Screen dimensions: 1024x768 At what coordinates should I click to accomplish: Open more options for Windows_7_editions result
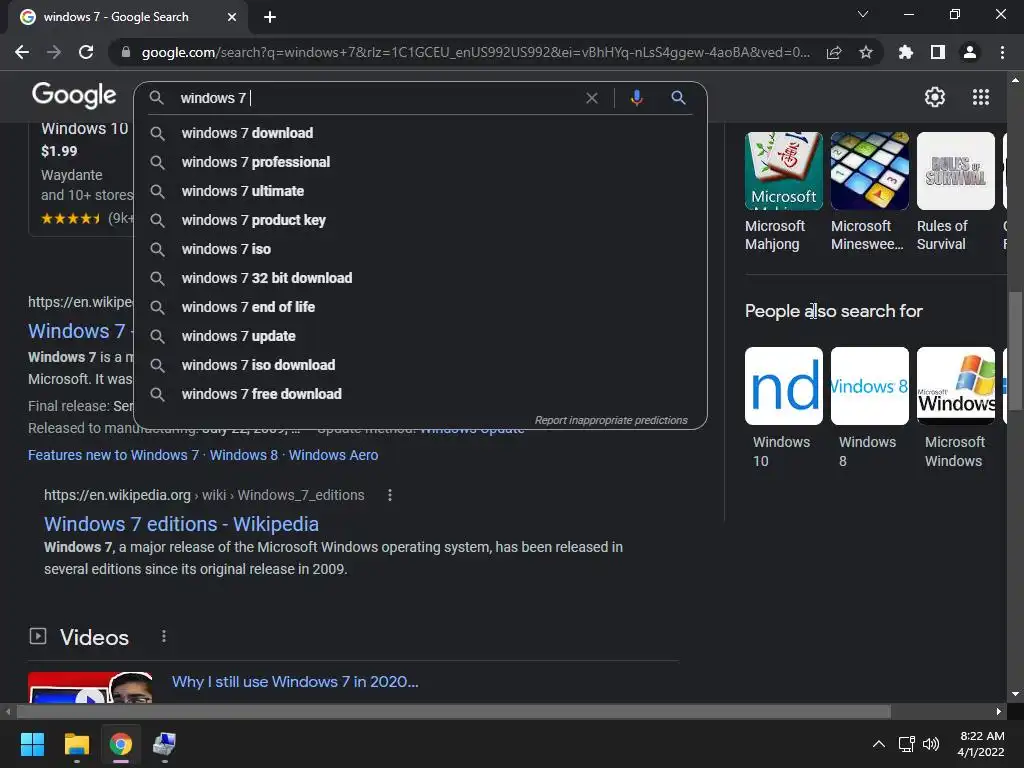pyautogui.click(x=390, y=495)
